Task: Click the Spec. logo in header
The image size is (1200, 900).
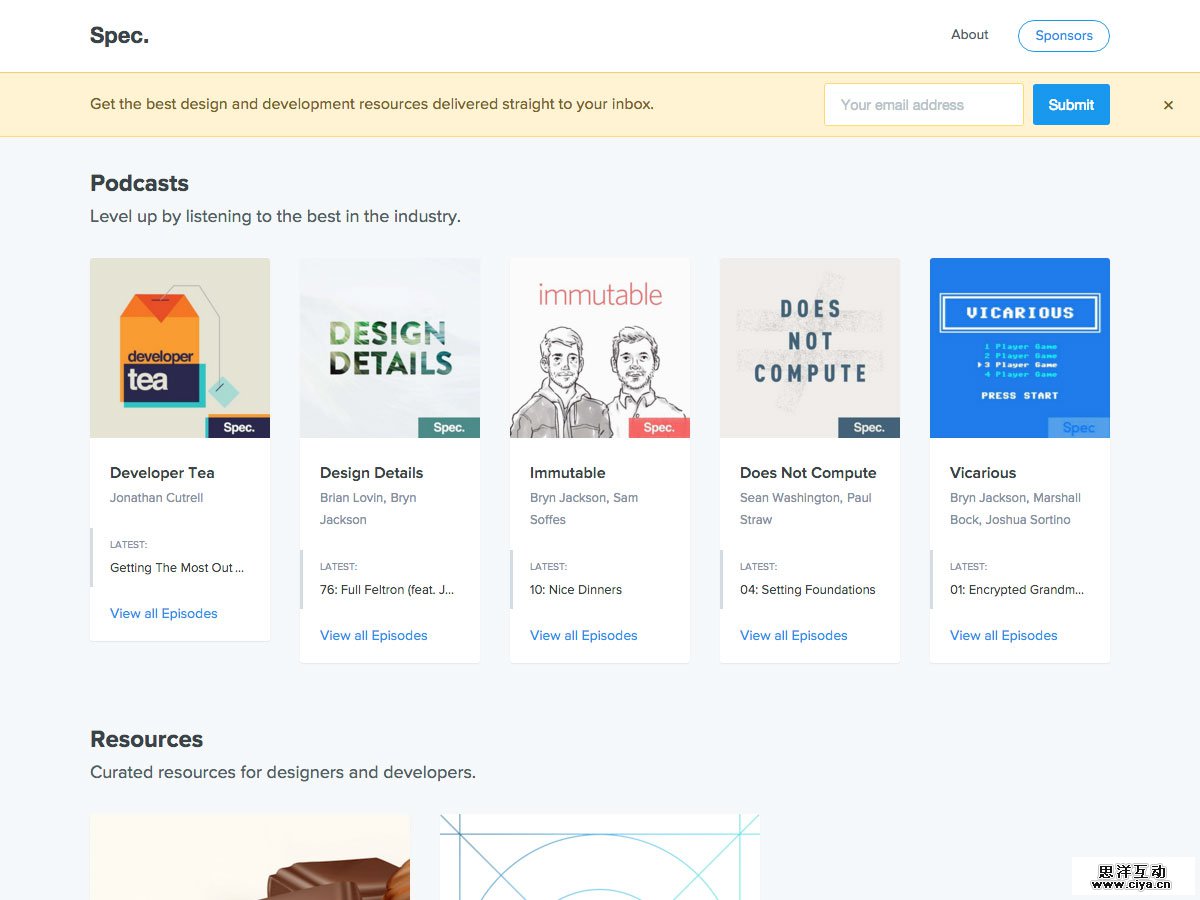Action: pyautogui.click(x=119, y=36)
